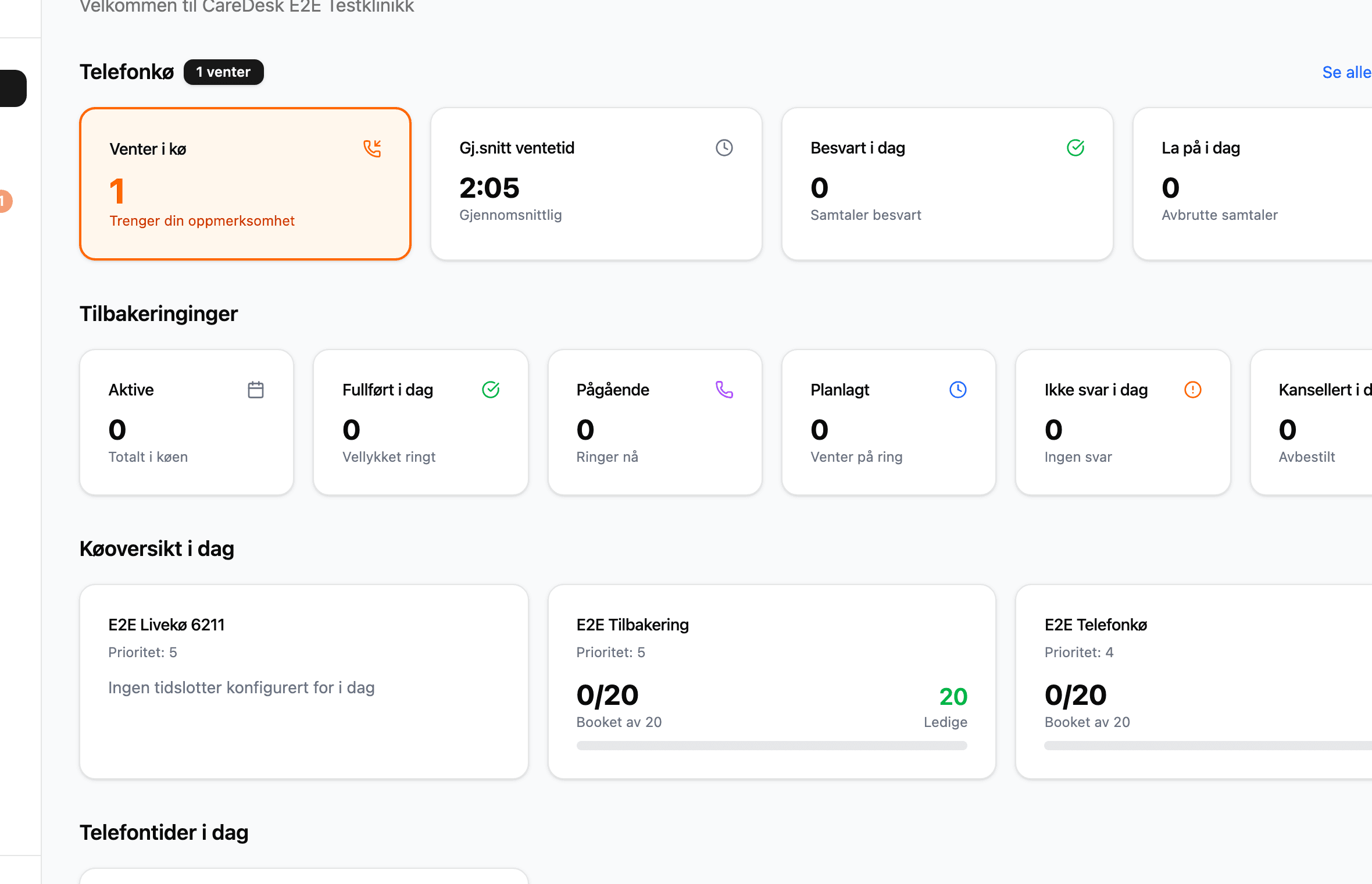1372x884 pixels.
Task: Click the Ringer nå label
Action: coord(608,457)
